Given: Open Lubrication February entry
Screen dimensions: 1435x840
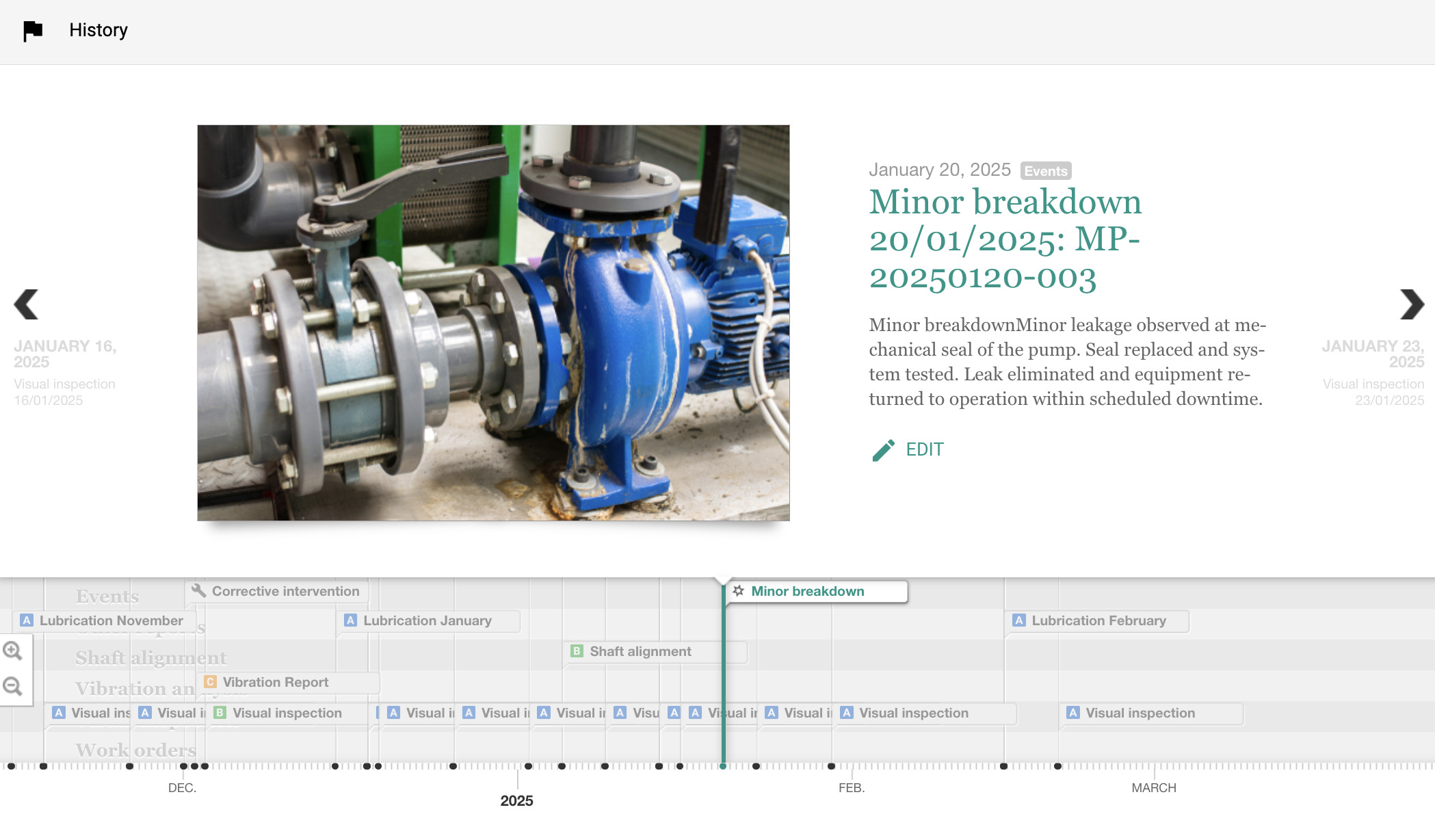Looking at the screenshot, I should (1096, 620).
